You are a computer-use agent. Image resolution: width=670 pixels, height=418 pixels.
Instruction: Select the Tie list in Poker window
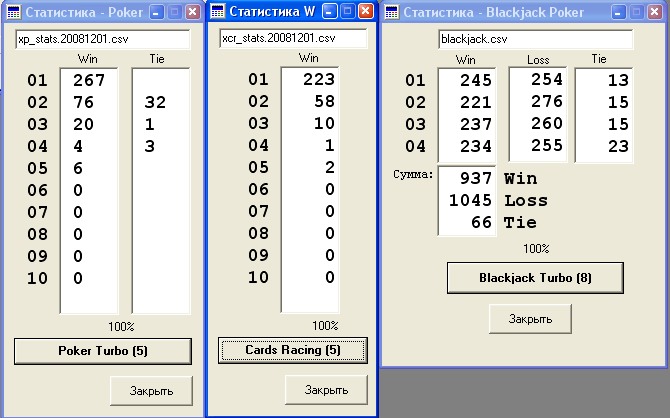[161, 190]
